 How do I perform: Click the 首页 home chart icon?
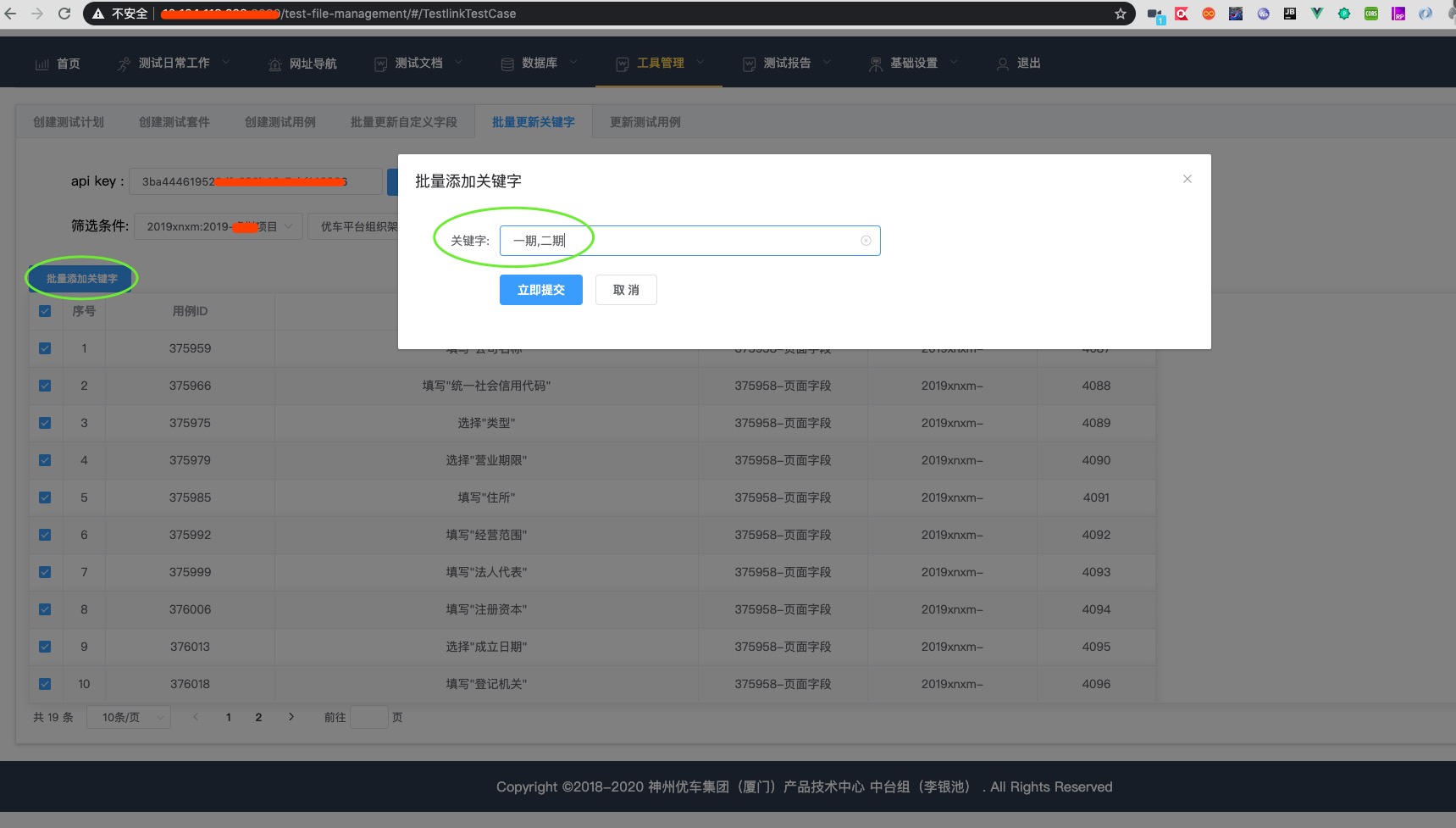coord(42,64)
